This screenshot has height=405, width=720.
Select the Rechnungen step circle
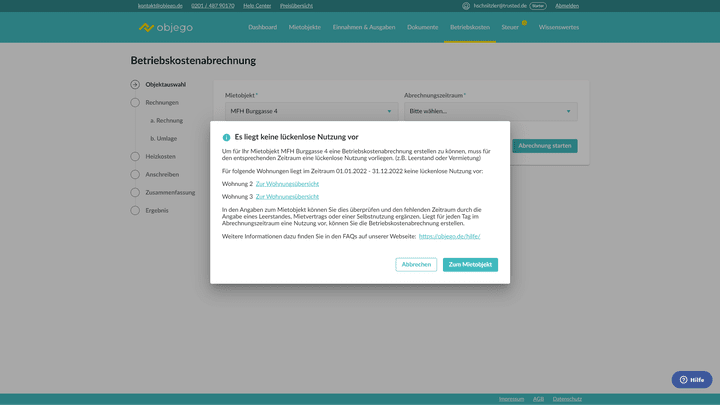[135, 102]
